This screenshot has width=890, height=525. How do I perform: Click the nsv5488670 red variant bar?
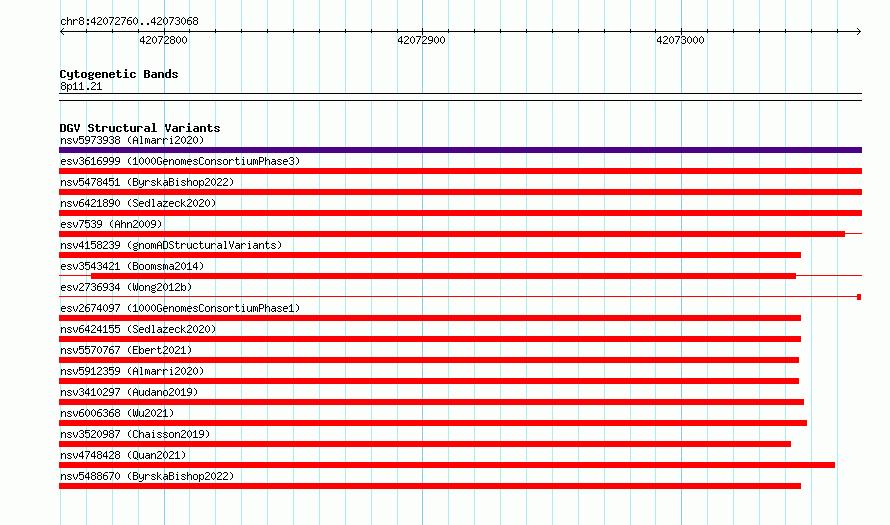coord(430,486)
